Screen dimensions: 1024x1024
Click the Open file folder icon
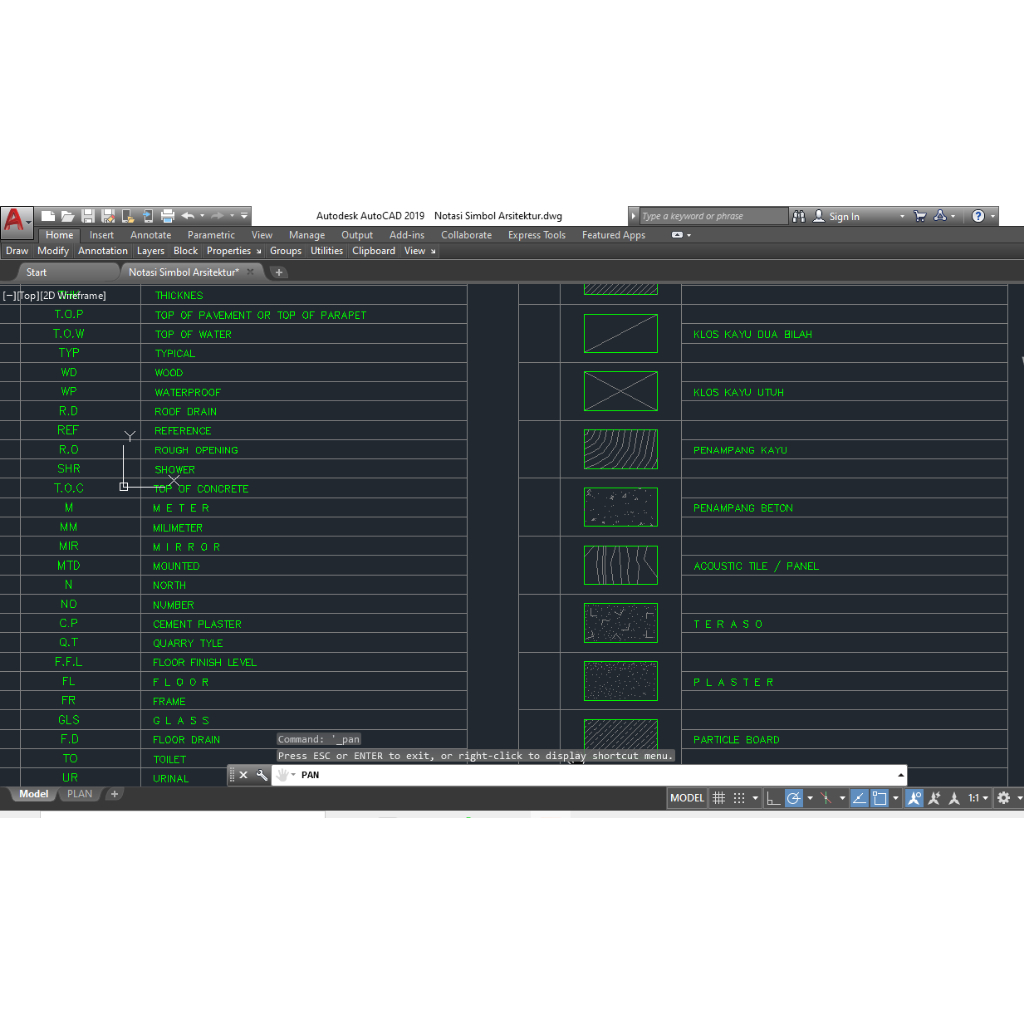[x=68, y=216]
